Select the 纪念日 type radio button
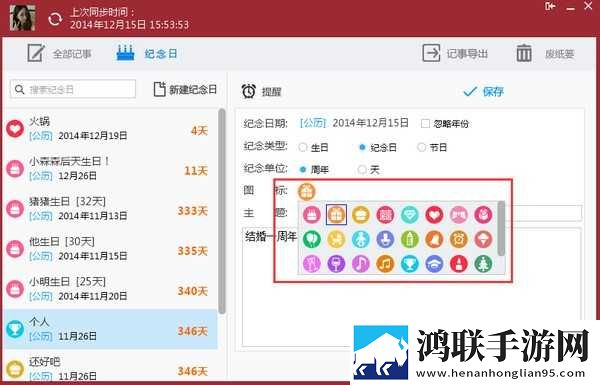This screenshot has height=385, width=600. pos(362,147)
